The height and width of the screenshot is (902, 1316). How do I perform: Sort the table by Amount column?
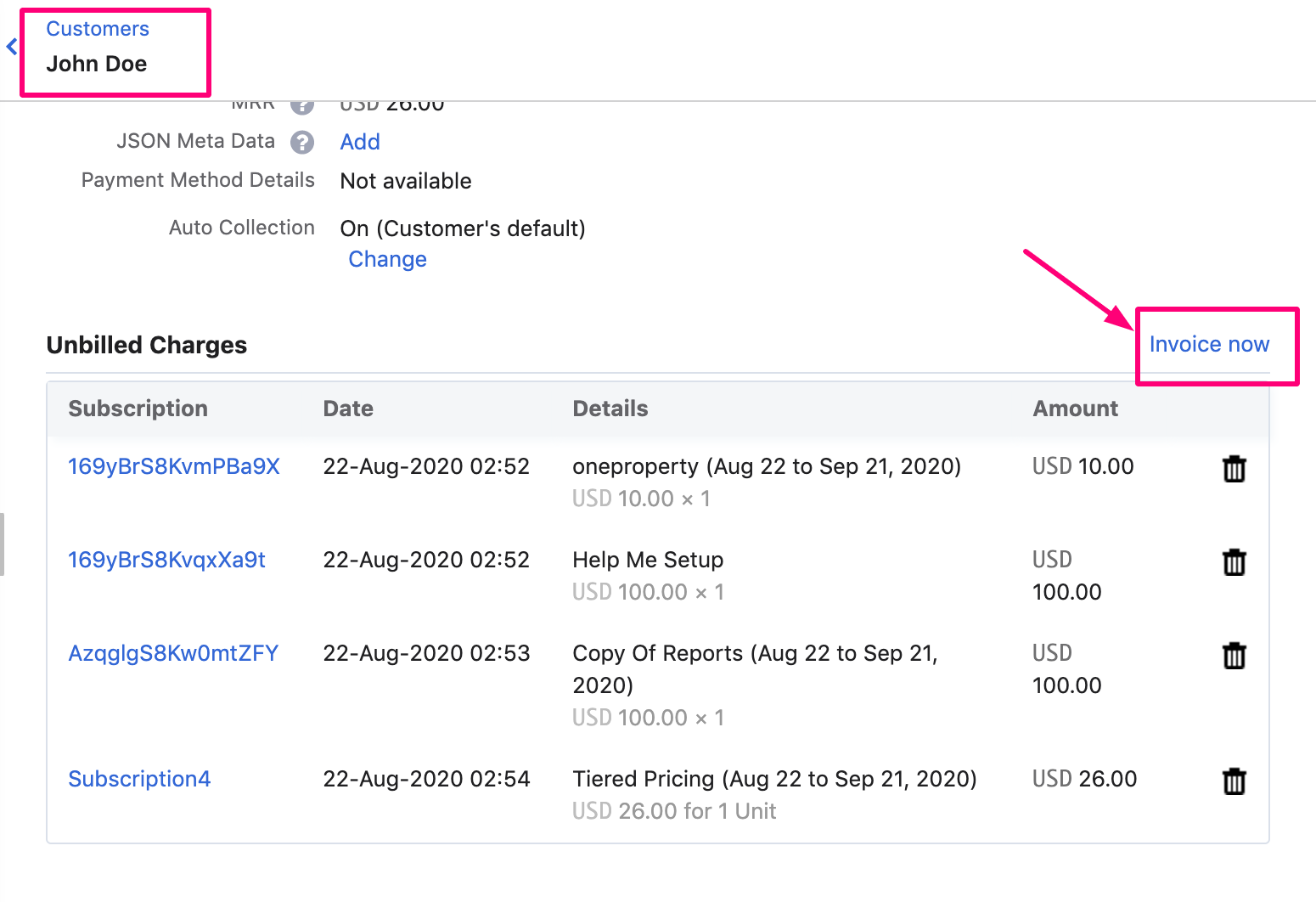pyautogui.click(x=1075, y=409)
